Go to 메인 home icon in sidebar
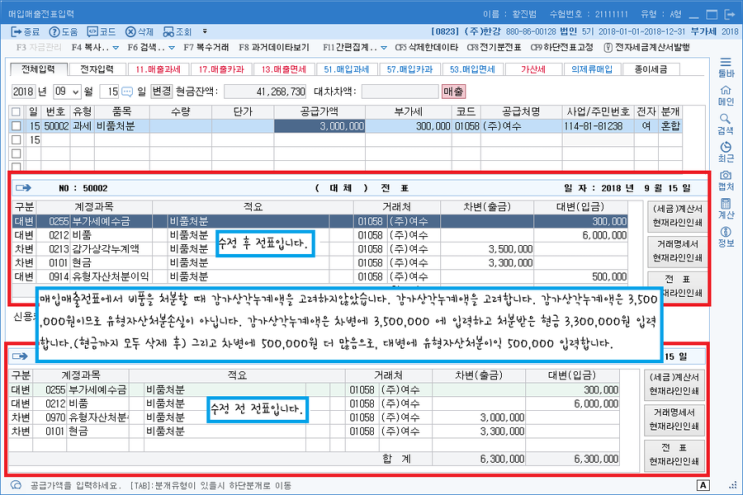Viewport: 743px width, 495px height. pos(725,90)
